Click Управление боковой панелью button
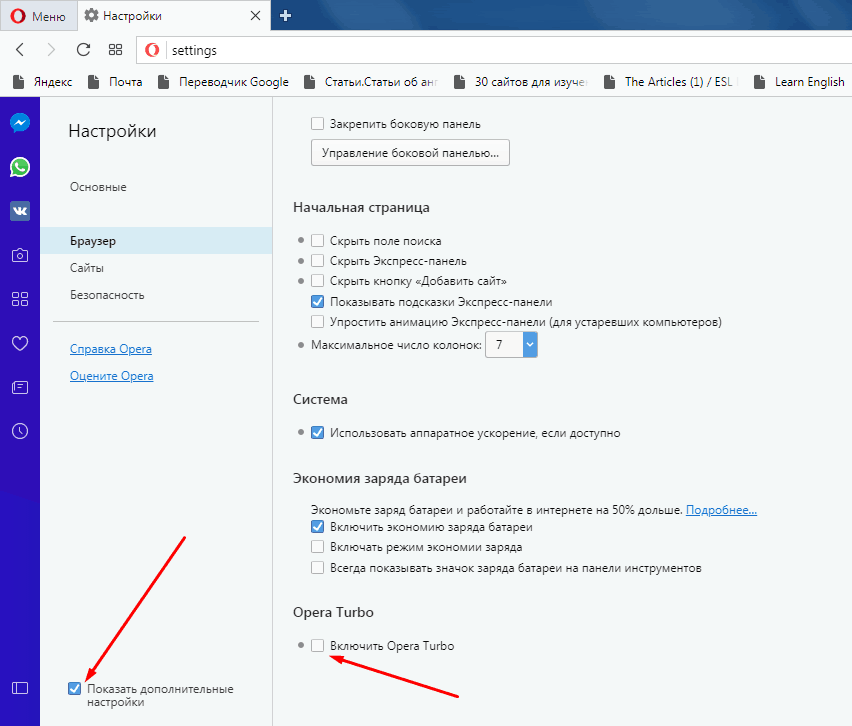The image size is (852, 726). coord(410,153)
